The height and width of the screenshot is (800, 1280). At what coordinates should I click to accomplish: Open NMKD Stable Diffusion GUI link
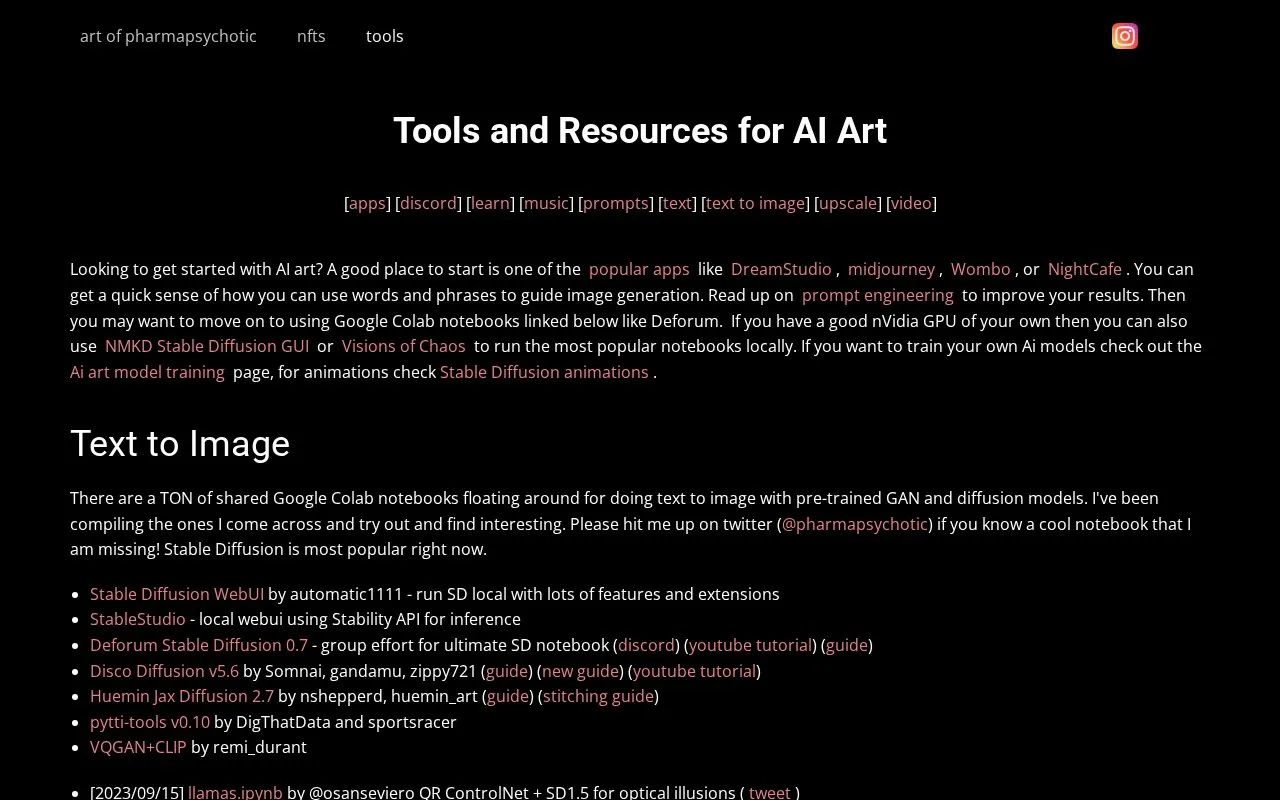207,346
